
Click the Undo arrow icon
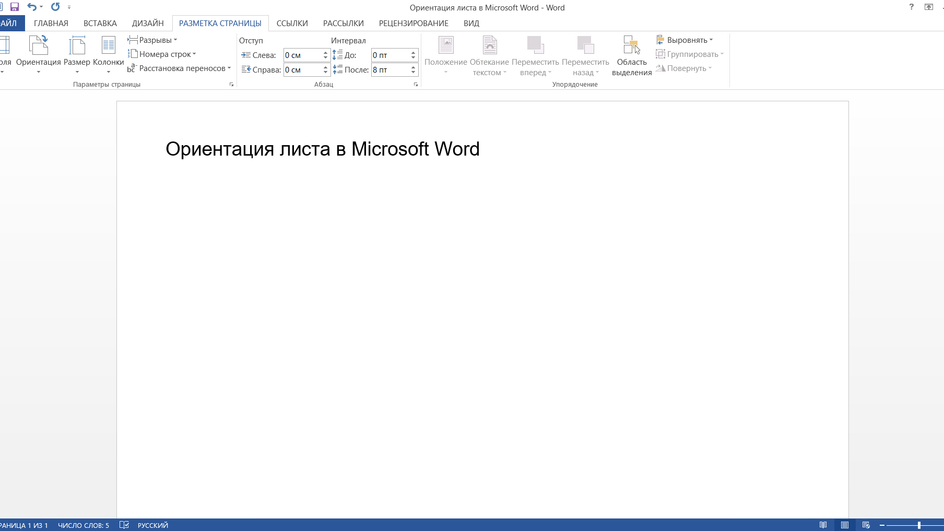[x=32, y=7]
